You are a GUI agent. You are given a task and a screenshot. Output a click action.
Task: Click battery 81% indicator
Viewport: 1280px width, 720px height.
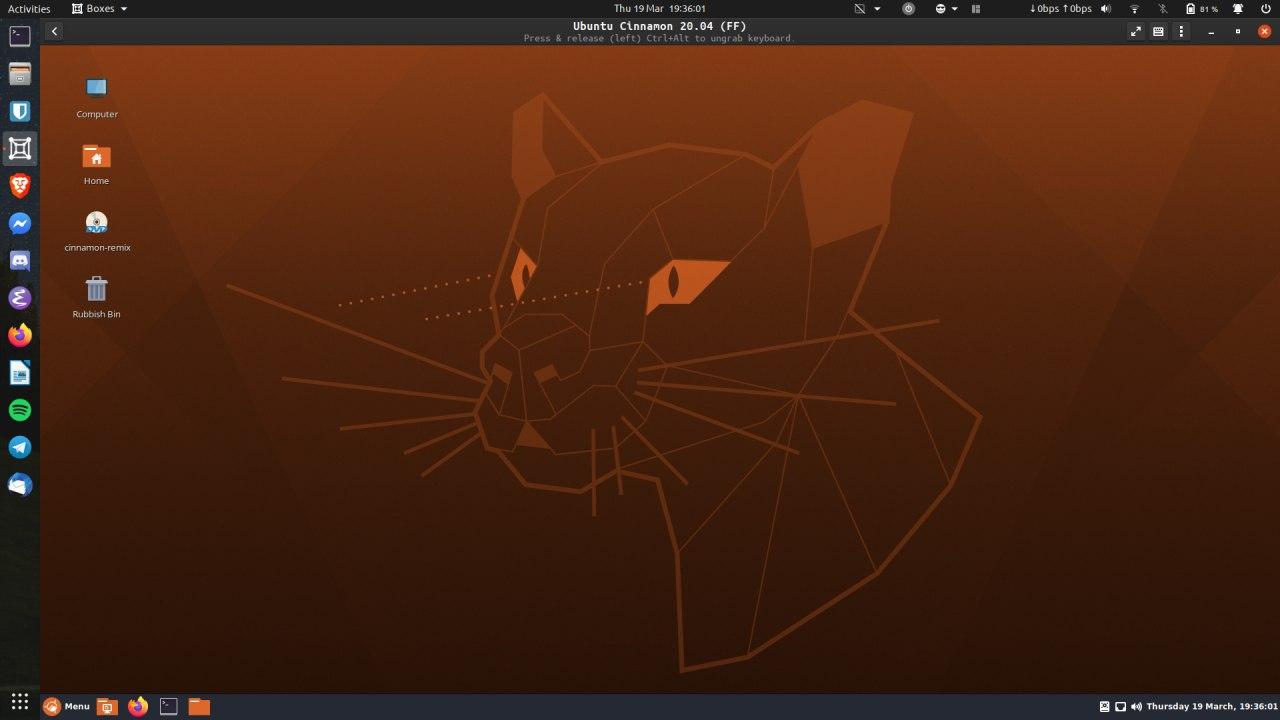[1202, 8]
